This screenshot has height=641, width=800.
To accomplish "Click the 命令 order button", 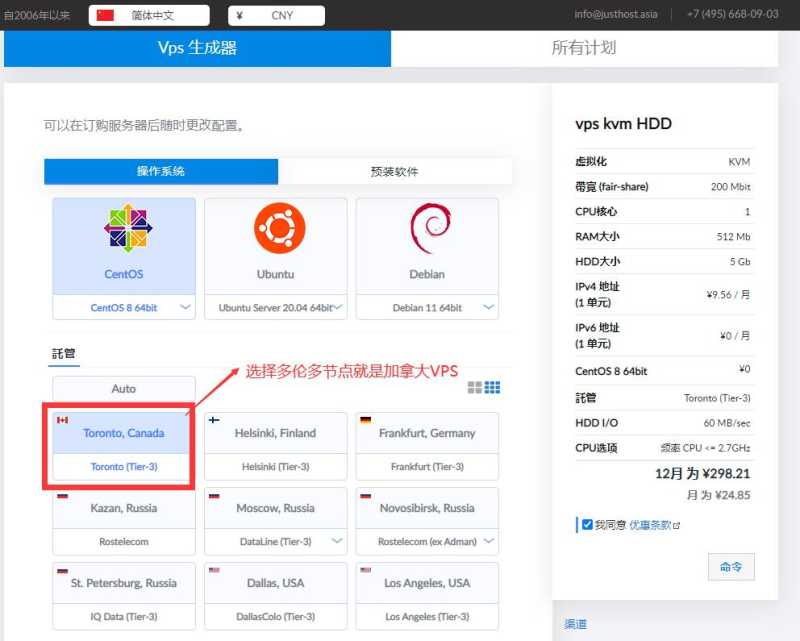I will tap(731, 566).
